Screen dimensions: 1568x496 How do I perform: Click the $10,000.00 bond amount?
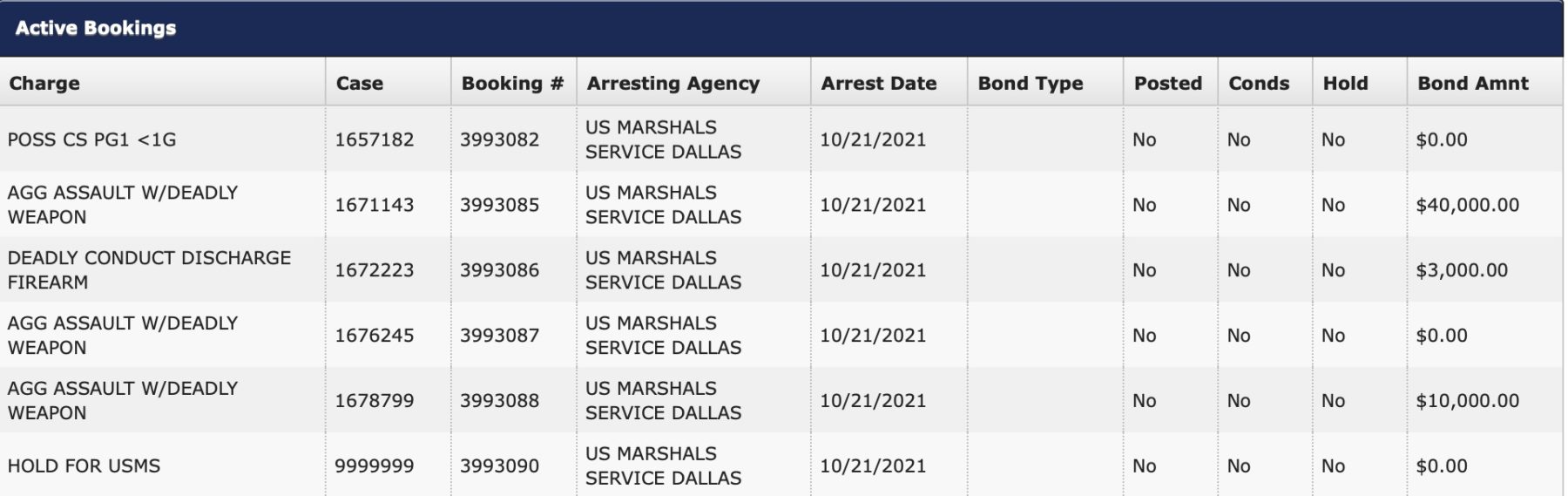[1467, 401]
